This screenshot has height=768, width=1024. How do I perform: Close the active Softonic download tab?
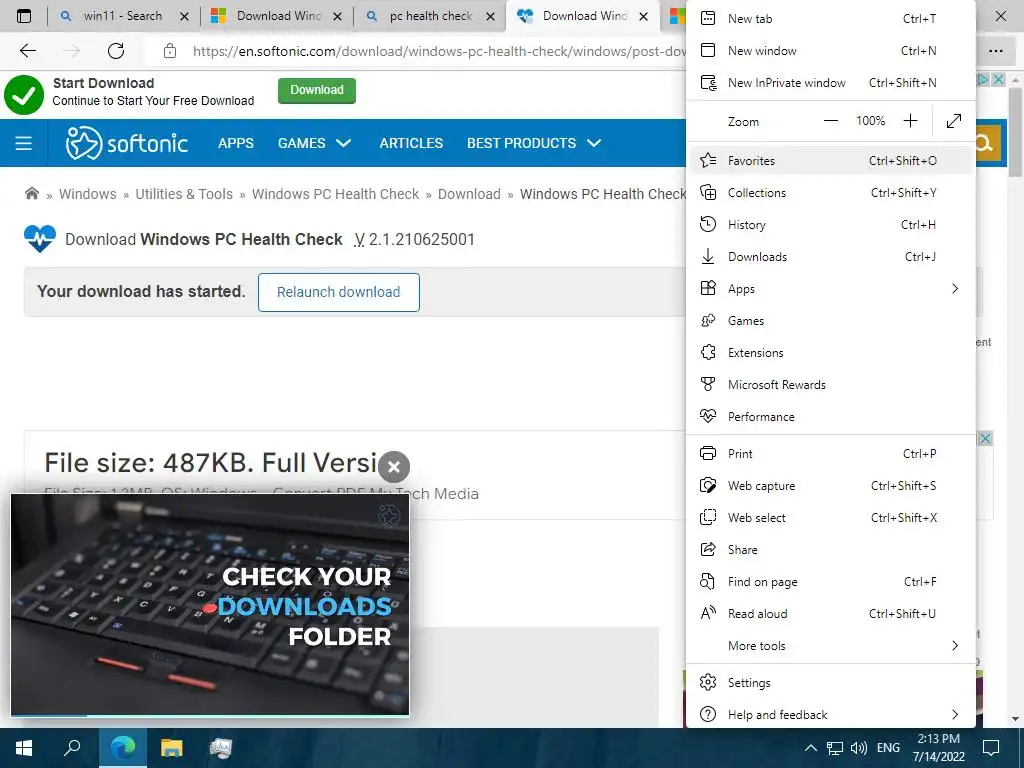[x=644, y=17]
